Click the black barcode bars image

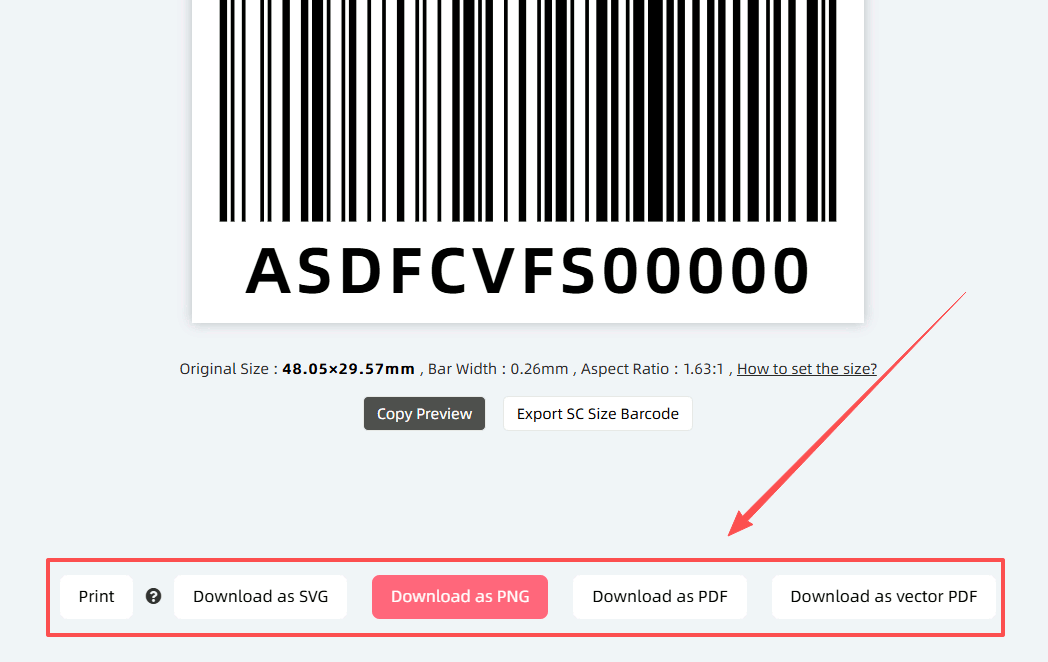(528, 111)
